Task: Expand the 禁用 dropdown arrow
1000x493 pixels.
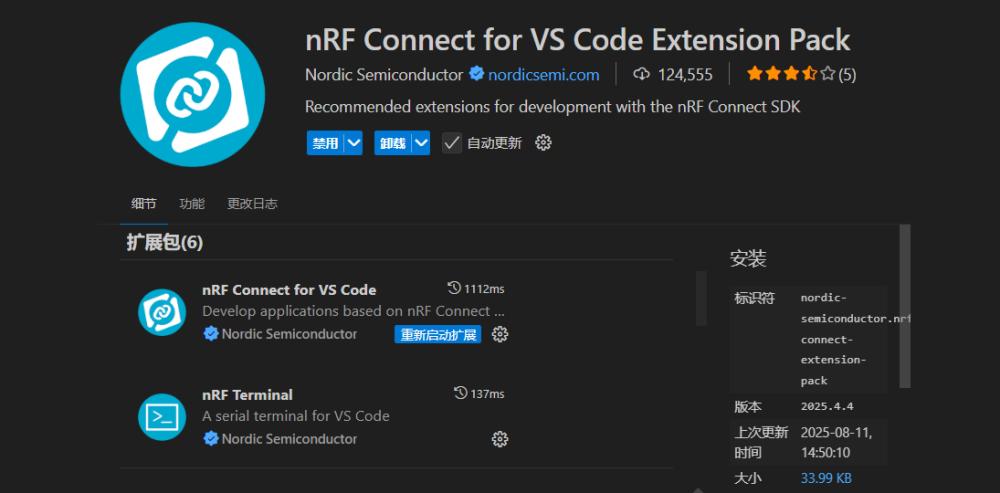Action: [x=353, y=143]
